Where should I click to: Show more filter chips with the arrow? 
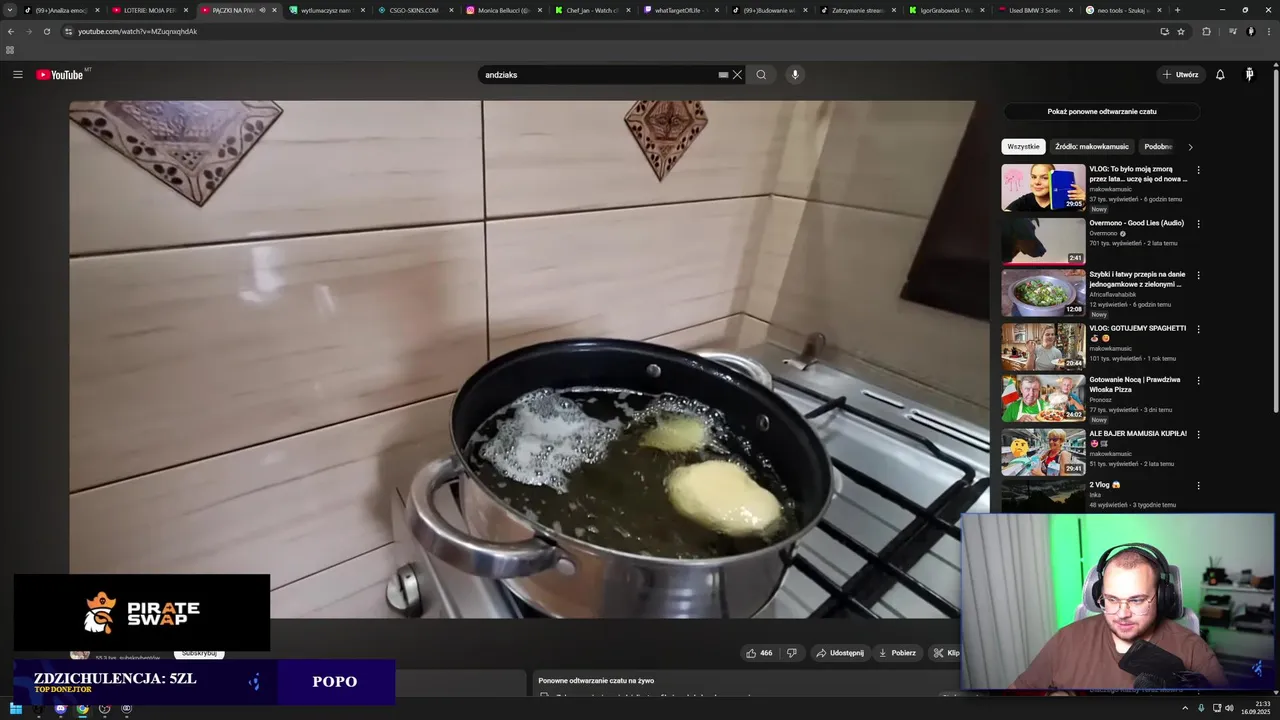[1190, 147]
